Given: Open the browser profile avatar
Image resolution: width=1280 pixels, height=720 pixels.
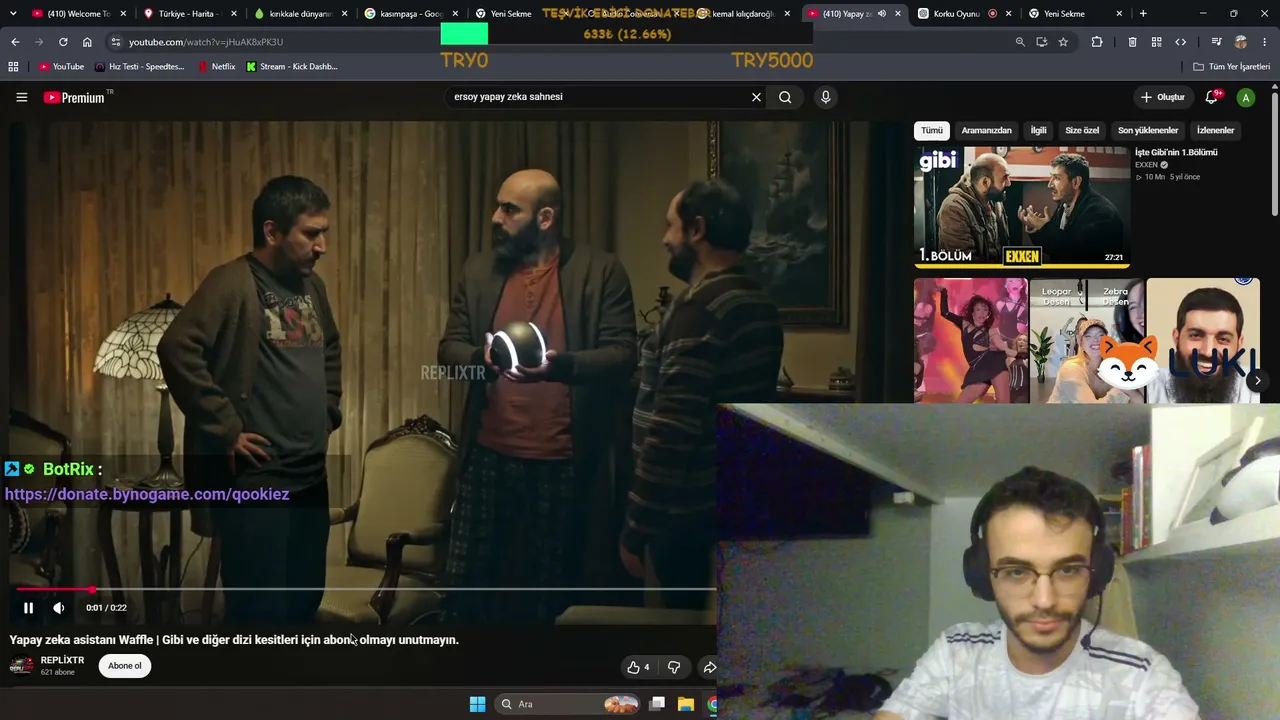Looking at the screenshot, I should [1241, 42].
